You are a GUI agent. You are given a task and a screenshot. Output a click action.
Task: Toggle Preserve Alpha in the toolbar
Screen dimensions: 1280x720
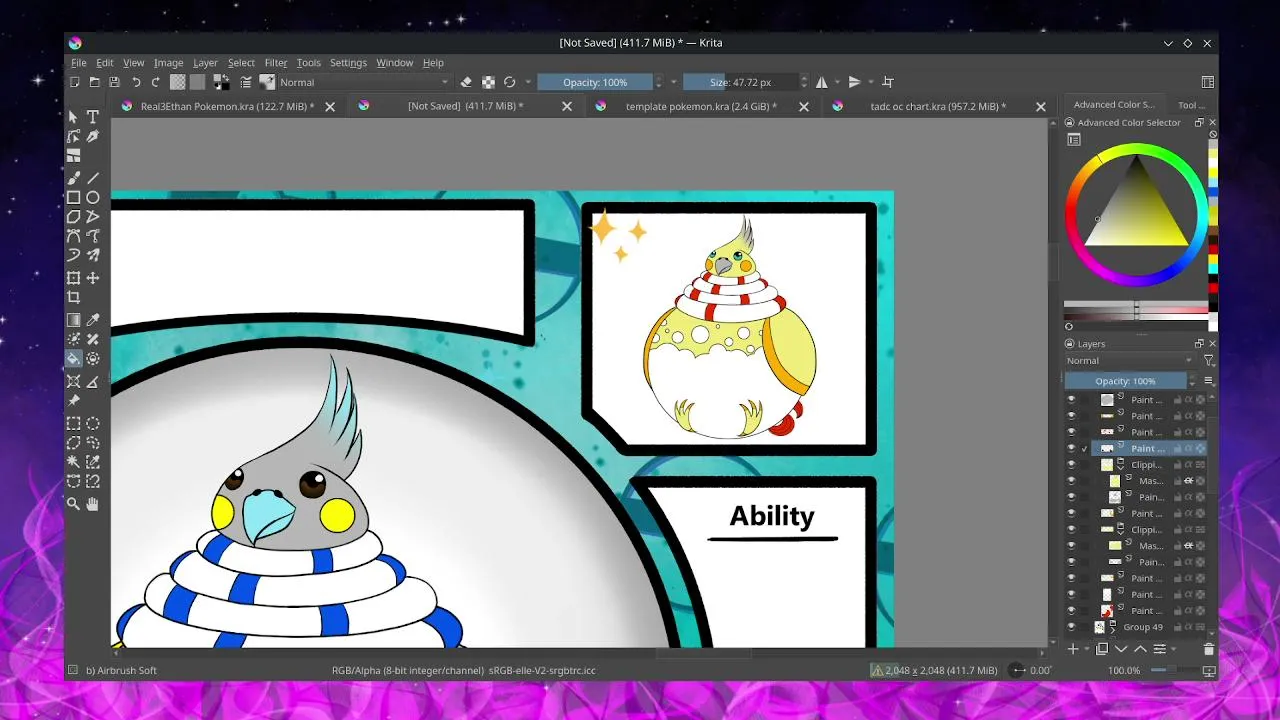pos(488,82)
